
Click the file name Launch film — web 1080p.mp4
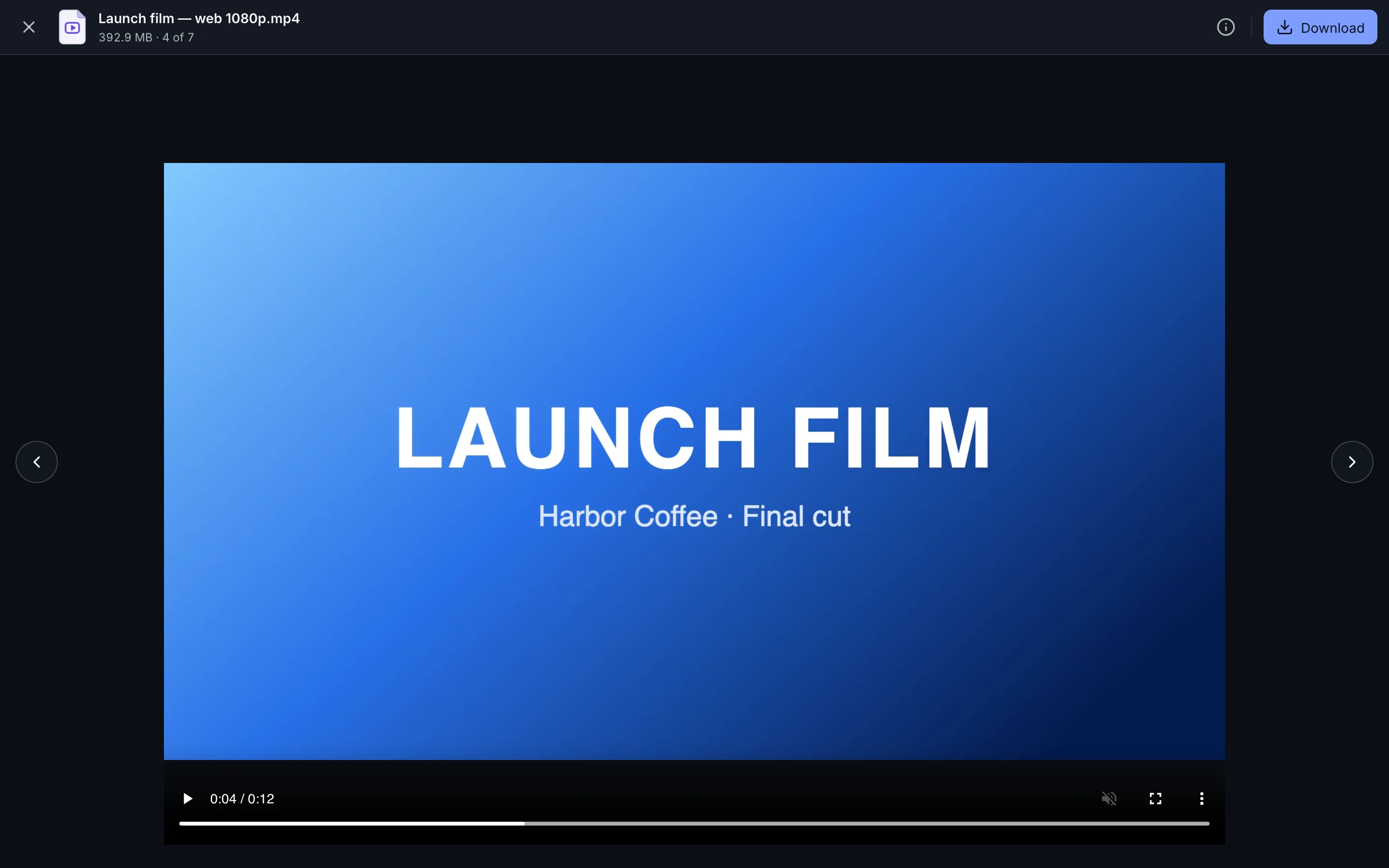click(x=199, y=18)
